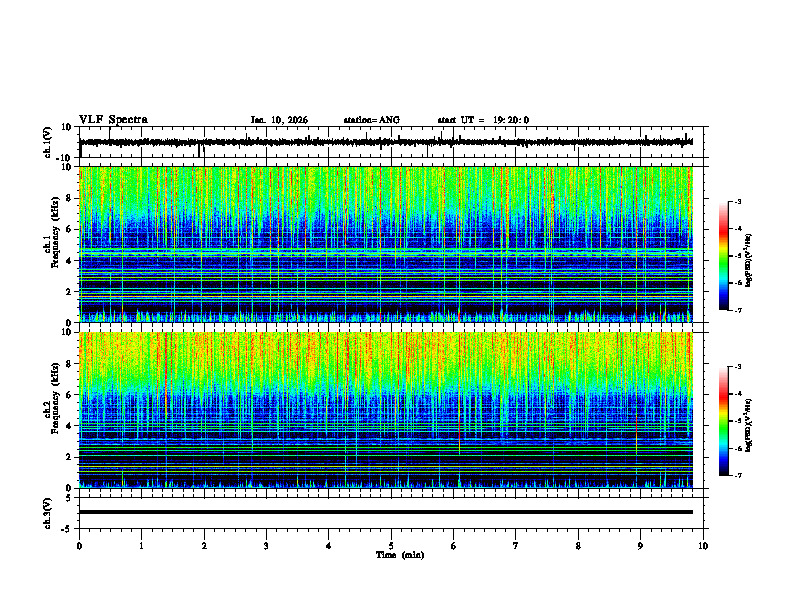792x612 pixels.
Task: Click the "Time (min)" x-axis label
Action: (x=400, y=555)
